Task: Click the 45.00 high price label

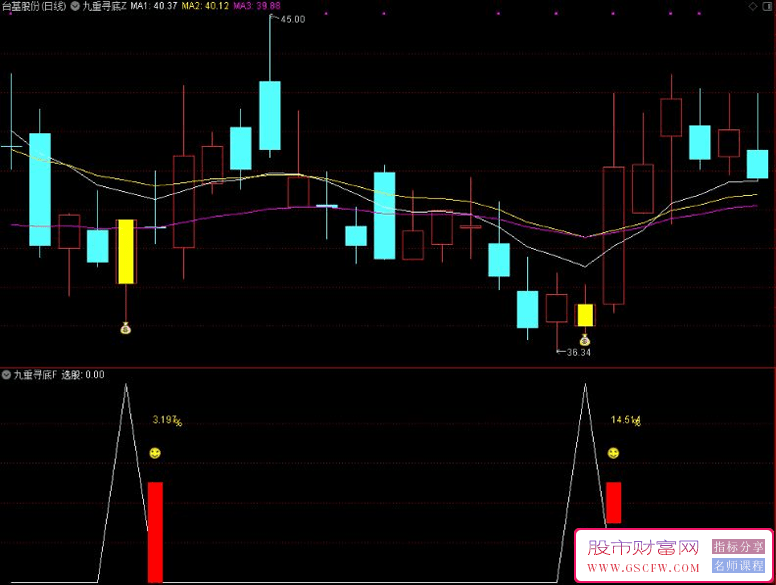Action: [x=292, y=20]
